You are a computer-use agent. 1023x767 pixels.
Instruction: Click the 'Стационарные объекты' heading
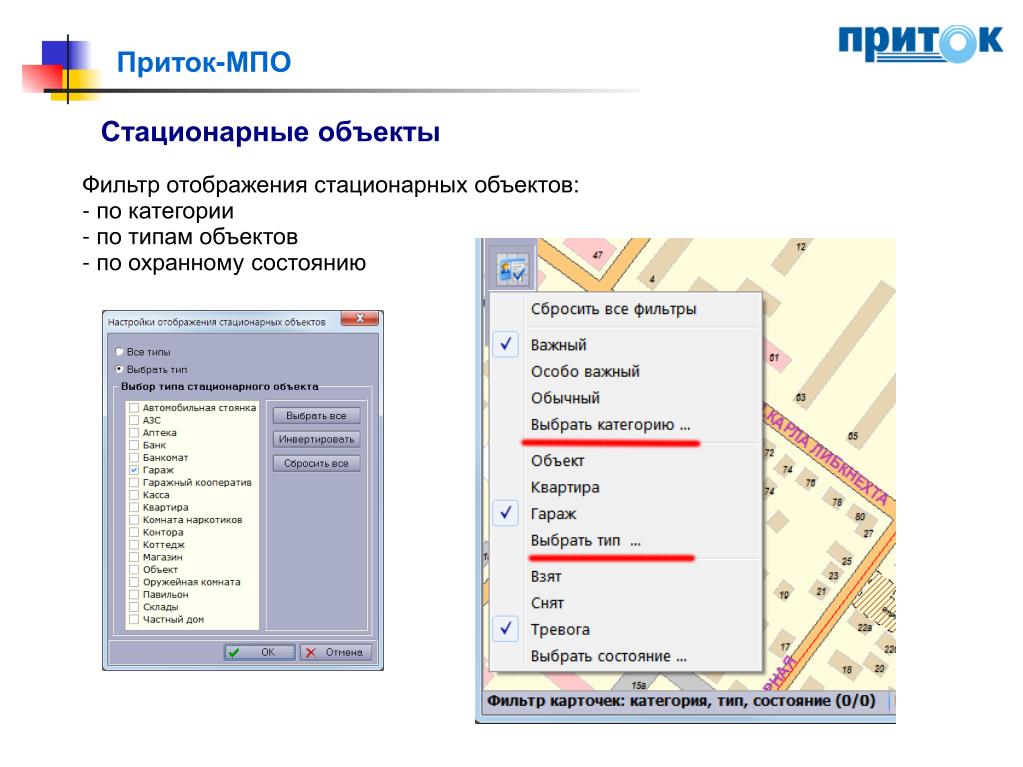coord(270,132)
